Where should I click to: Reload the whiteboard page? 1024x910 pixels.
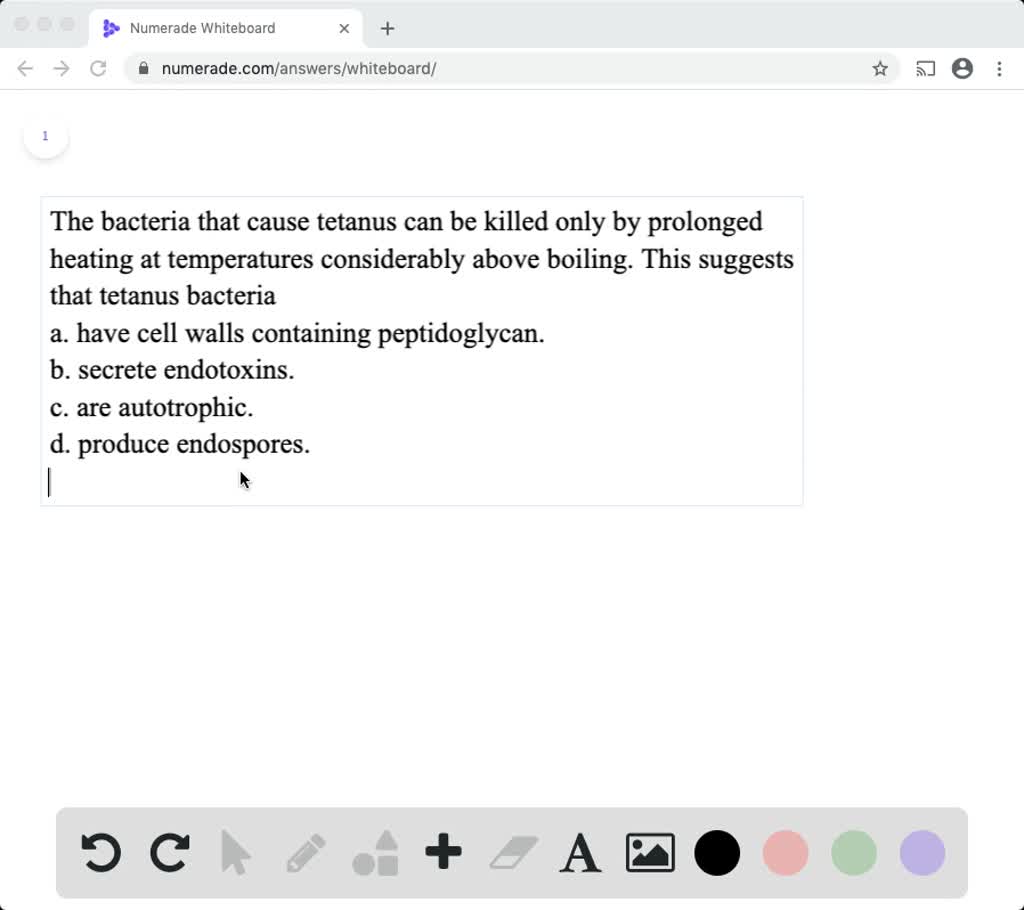coord(97,68)
